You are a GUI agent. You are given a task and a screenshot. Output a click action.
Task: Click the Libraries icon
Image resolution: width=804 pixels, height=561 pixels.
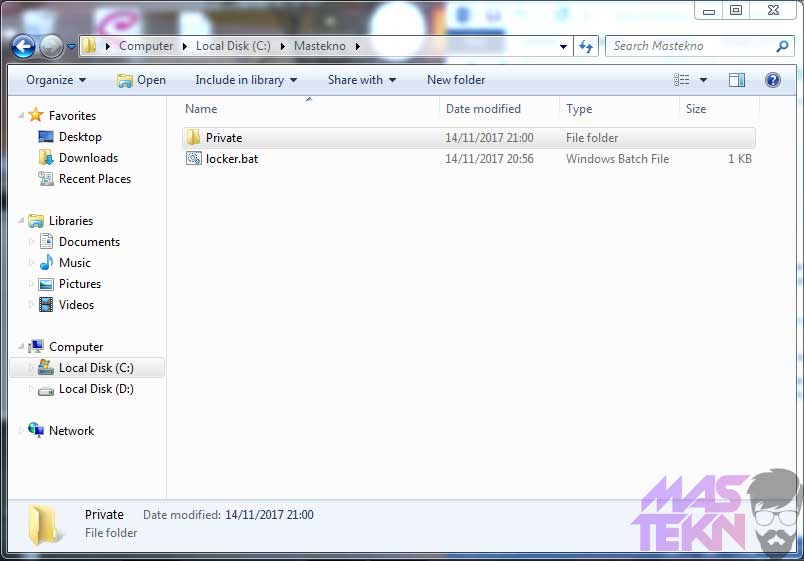point(36,221)
